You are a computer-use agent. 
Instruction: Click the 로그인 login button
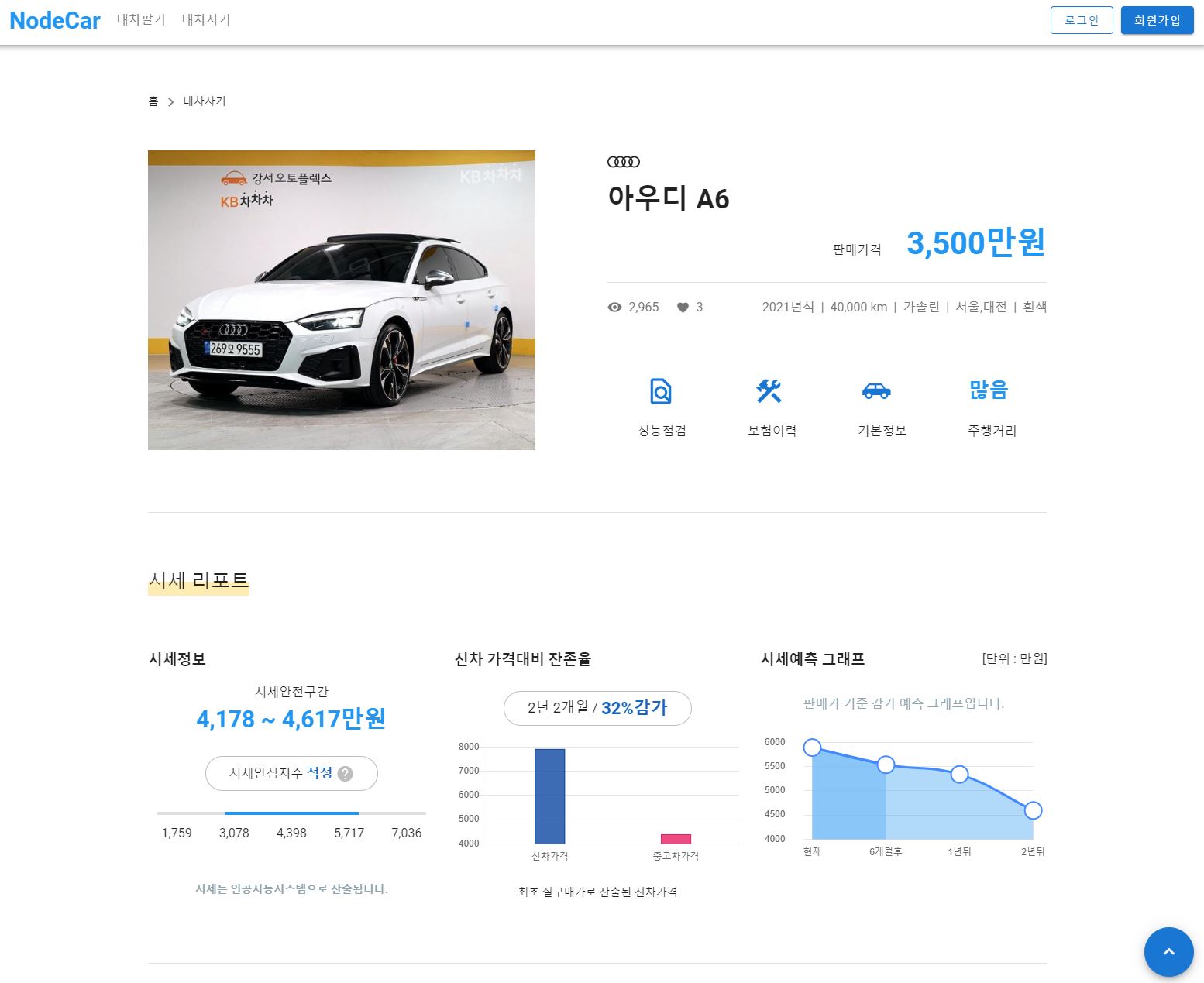(1082, 20)
